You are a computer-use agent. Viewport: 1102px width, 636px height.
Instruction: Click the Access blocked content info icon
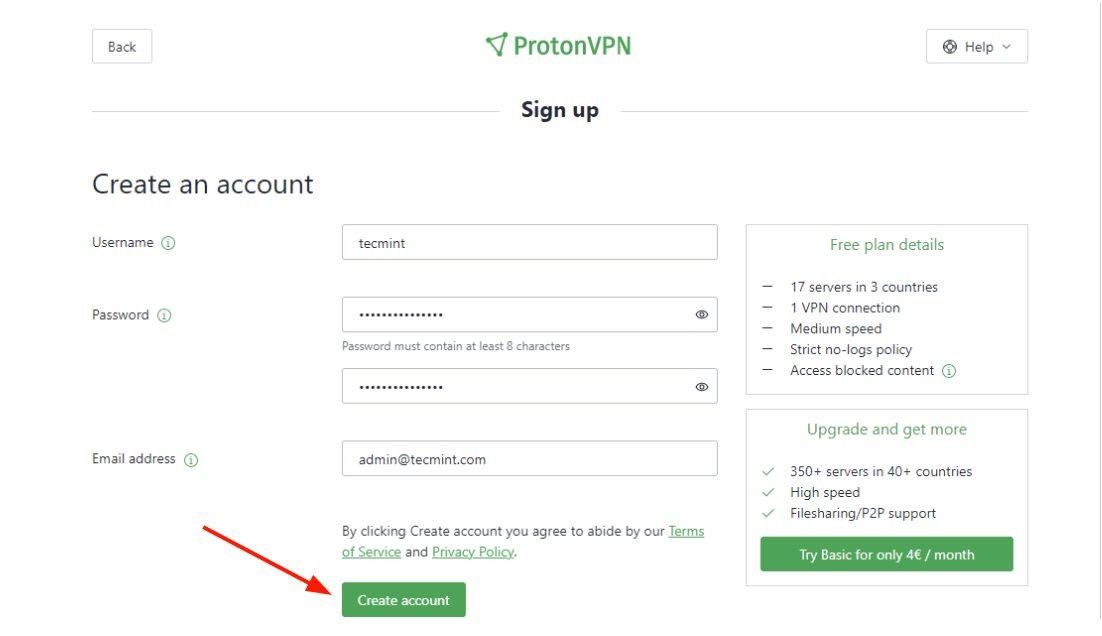(x=949, y=371)
